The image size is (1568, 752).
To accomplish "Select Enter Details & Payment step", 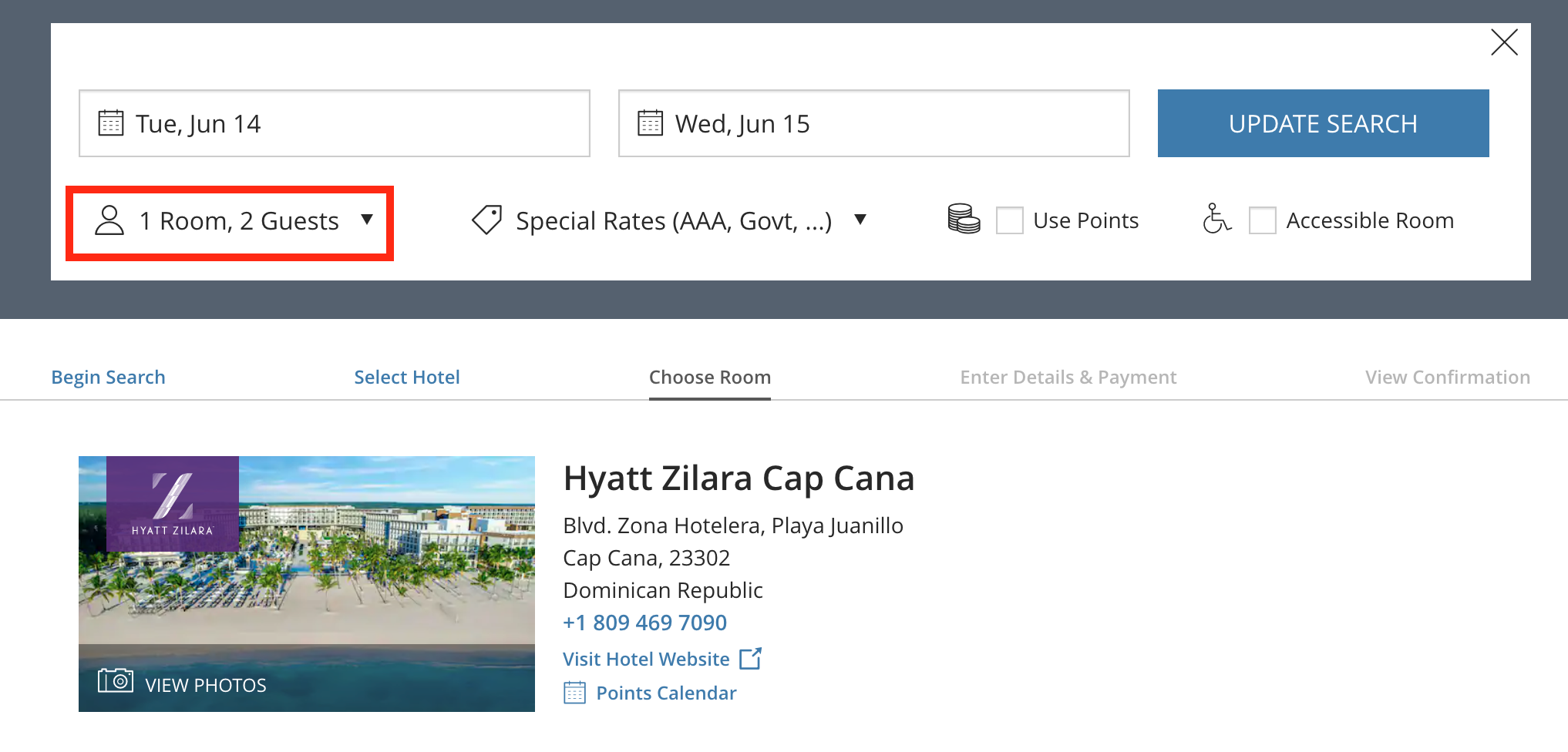I will 1068,377.
